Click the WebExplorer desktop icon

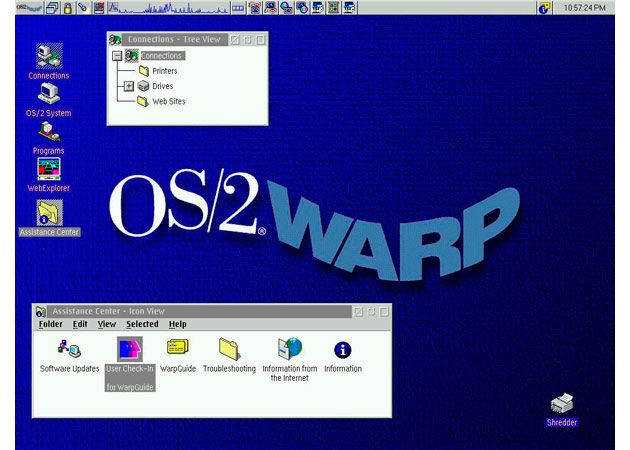48,168
